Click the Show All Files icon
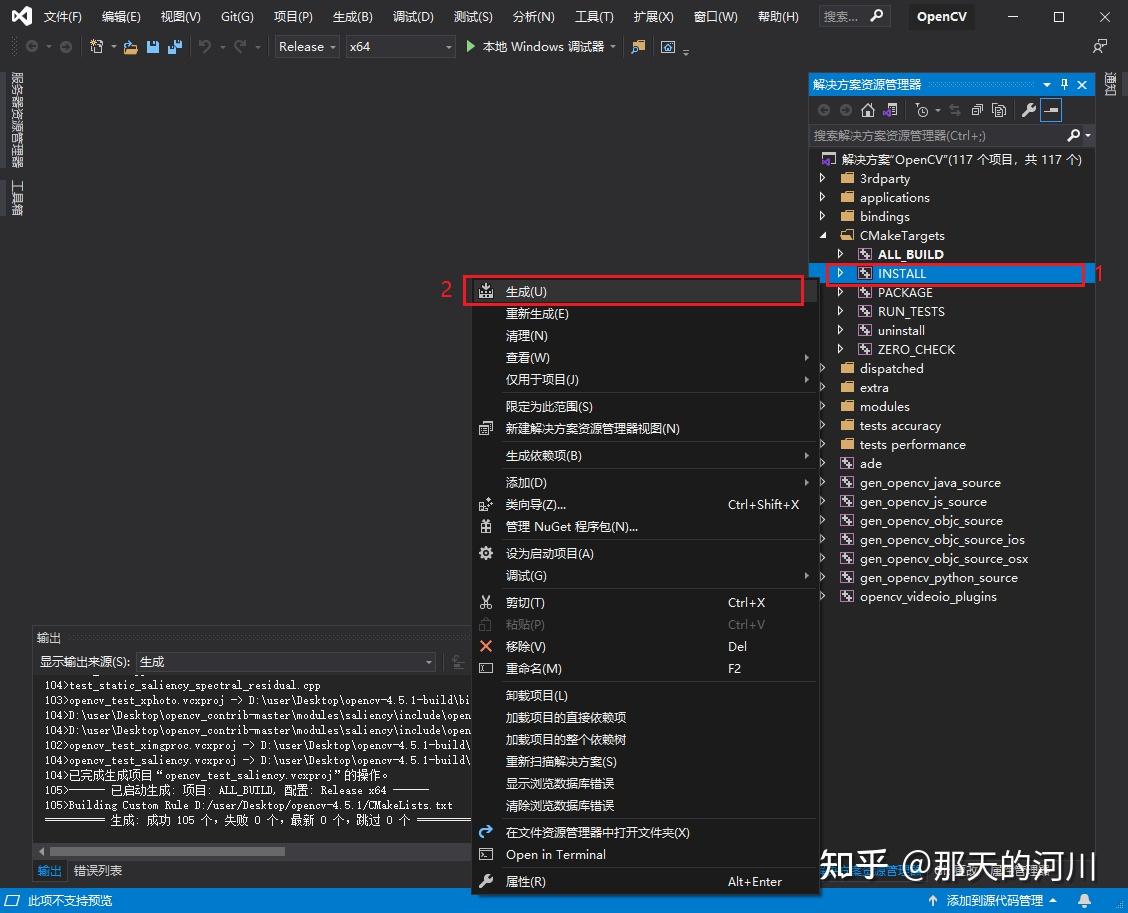 pyautogui.click(x=999, y=110)
